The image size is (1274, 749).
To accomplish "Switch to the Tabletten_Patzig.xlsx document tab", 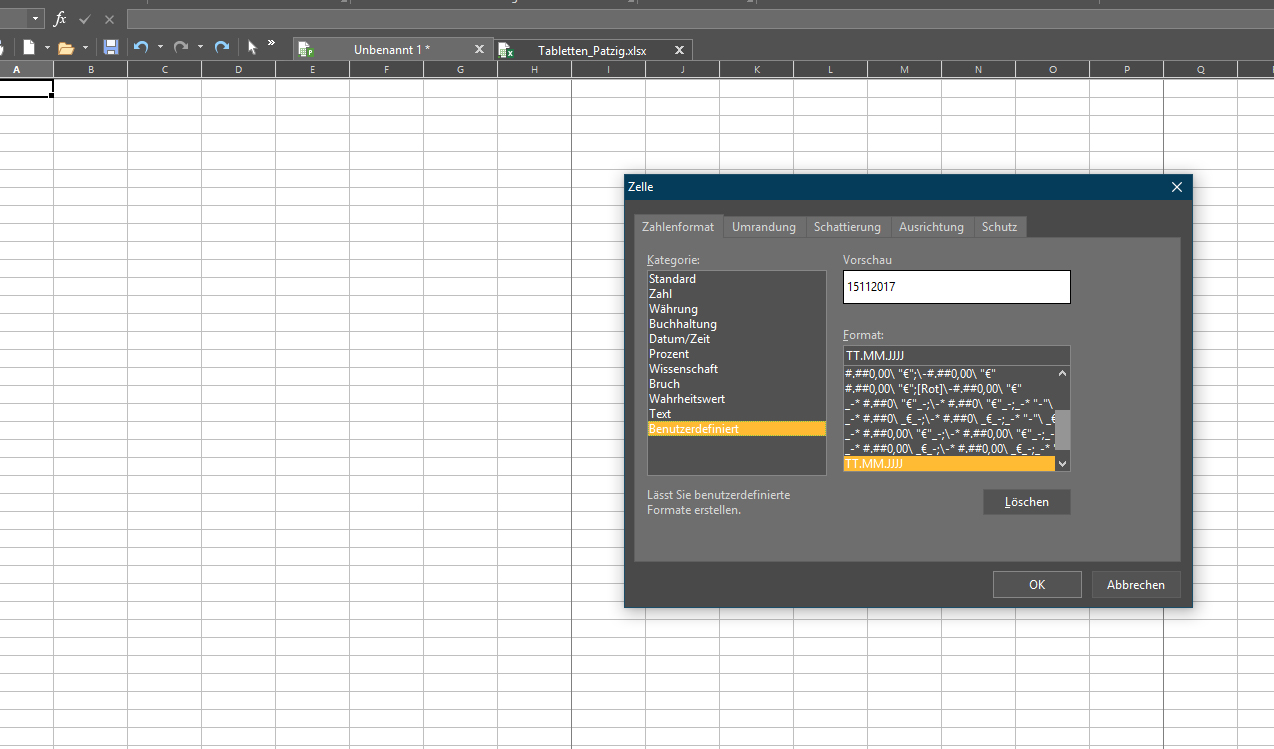I will (591, 50).
